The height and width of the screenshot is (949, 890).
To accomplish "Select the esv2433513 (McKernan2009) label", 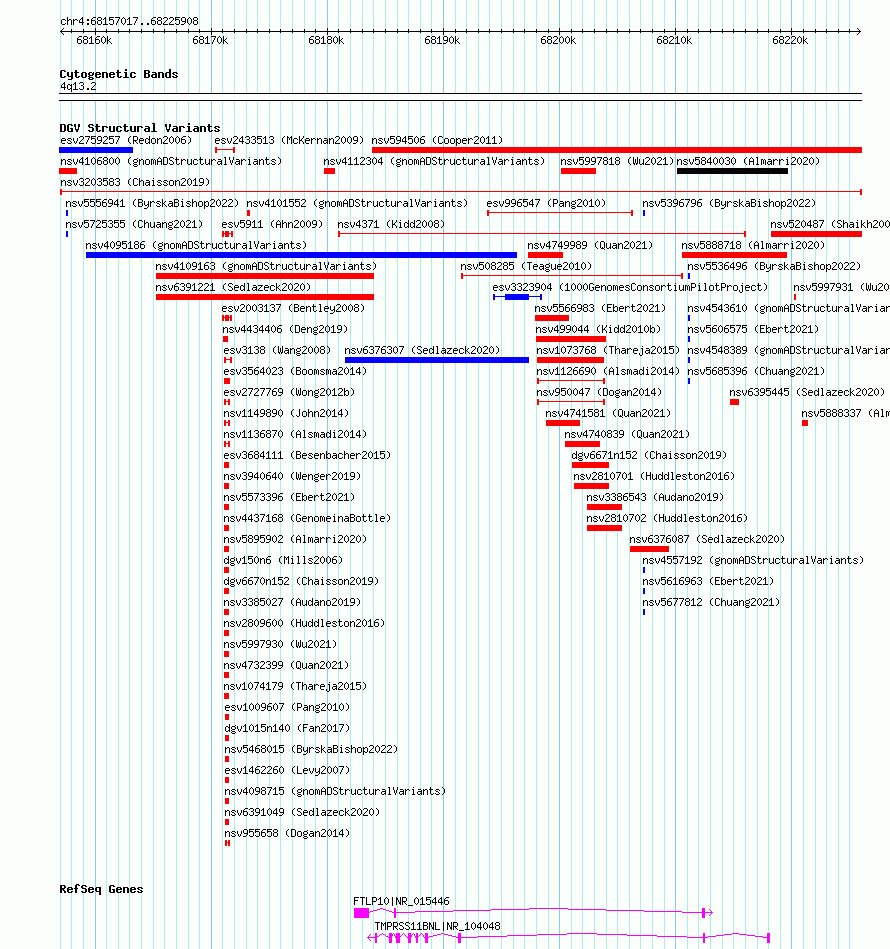I will pyautogui.click(x=289, y=140).
